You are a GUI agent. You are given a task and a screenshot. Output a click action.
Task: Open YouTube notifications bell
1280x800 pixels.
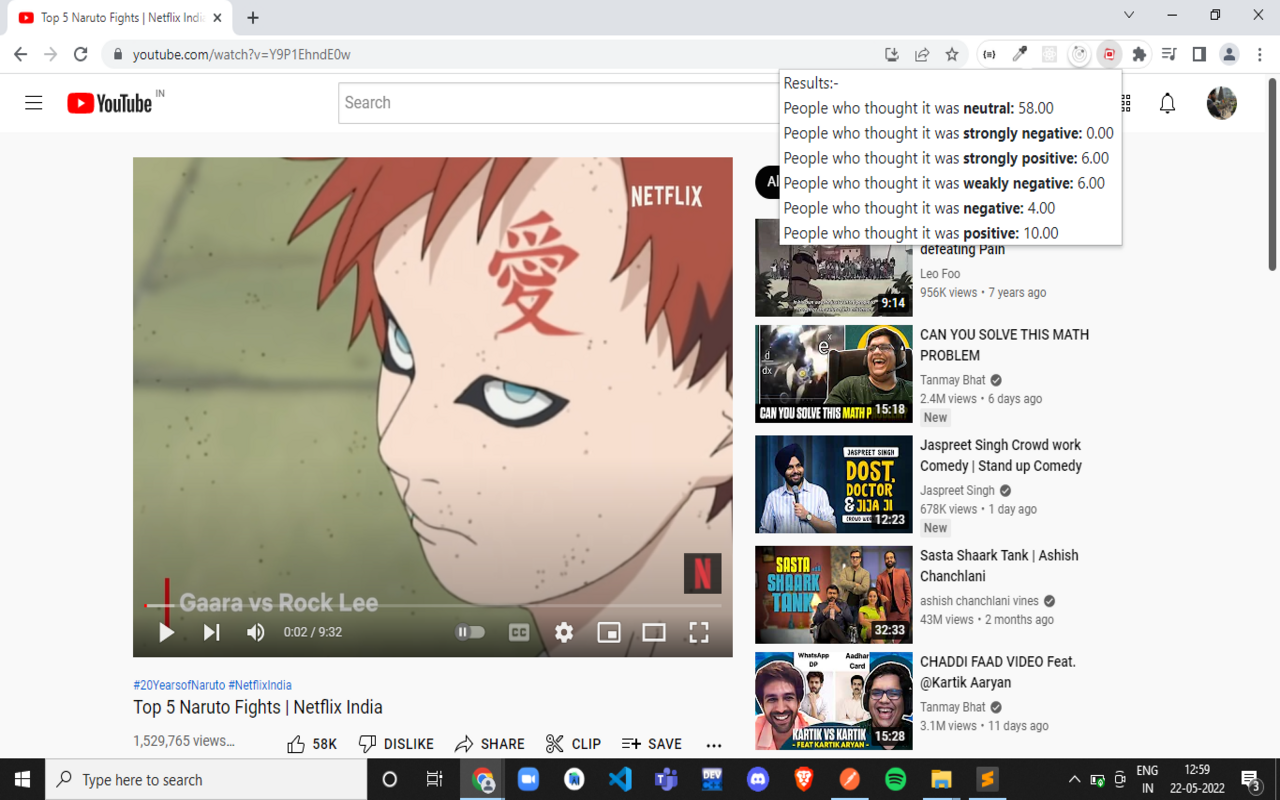1167,103
